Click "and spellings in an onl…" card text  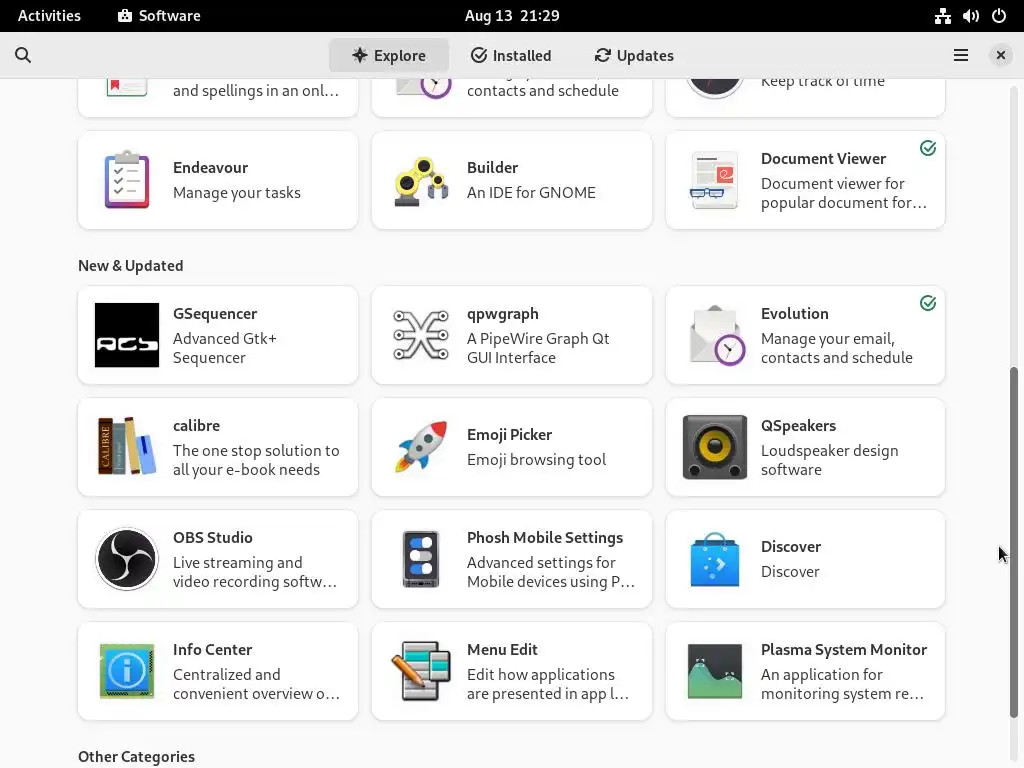256,91
